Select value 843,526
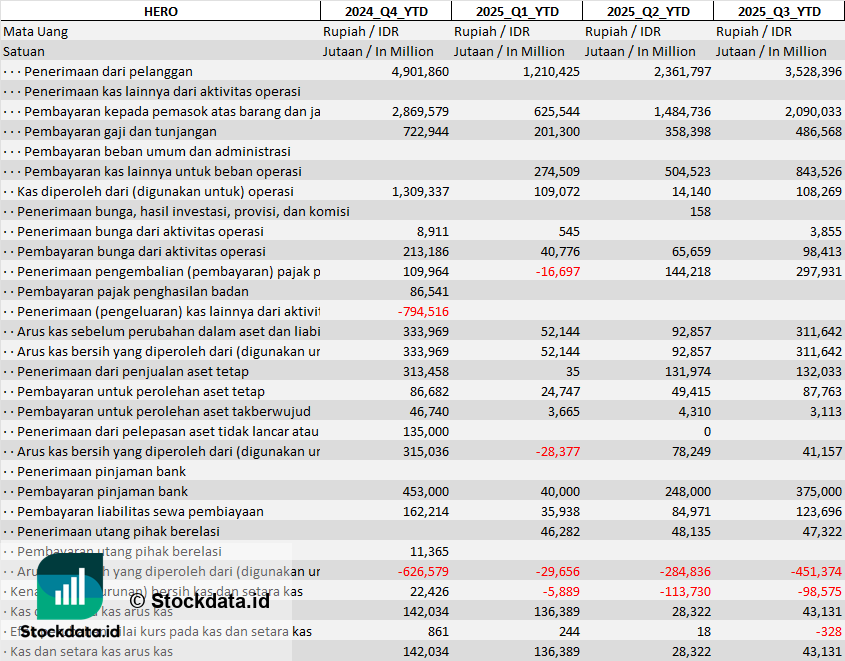Viewport: 845px width, 661px height. tap(819, 171)
